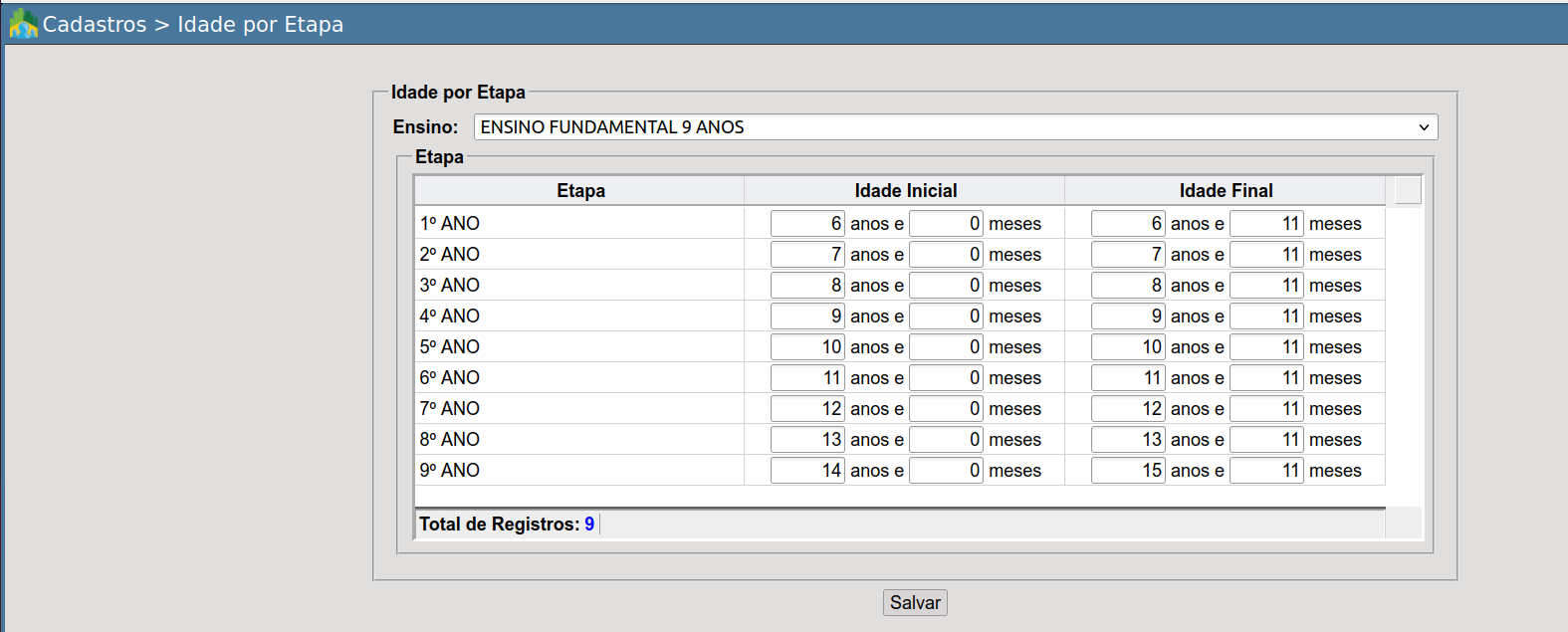Select 2º ANO initial months field

946,255
